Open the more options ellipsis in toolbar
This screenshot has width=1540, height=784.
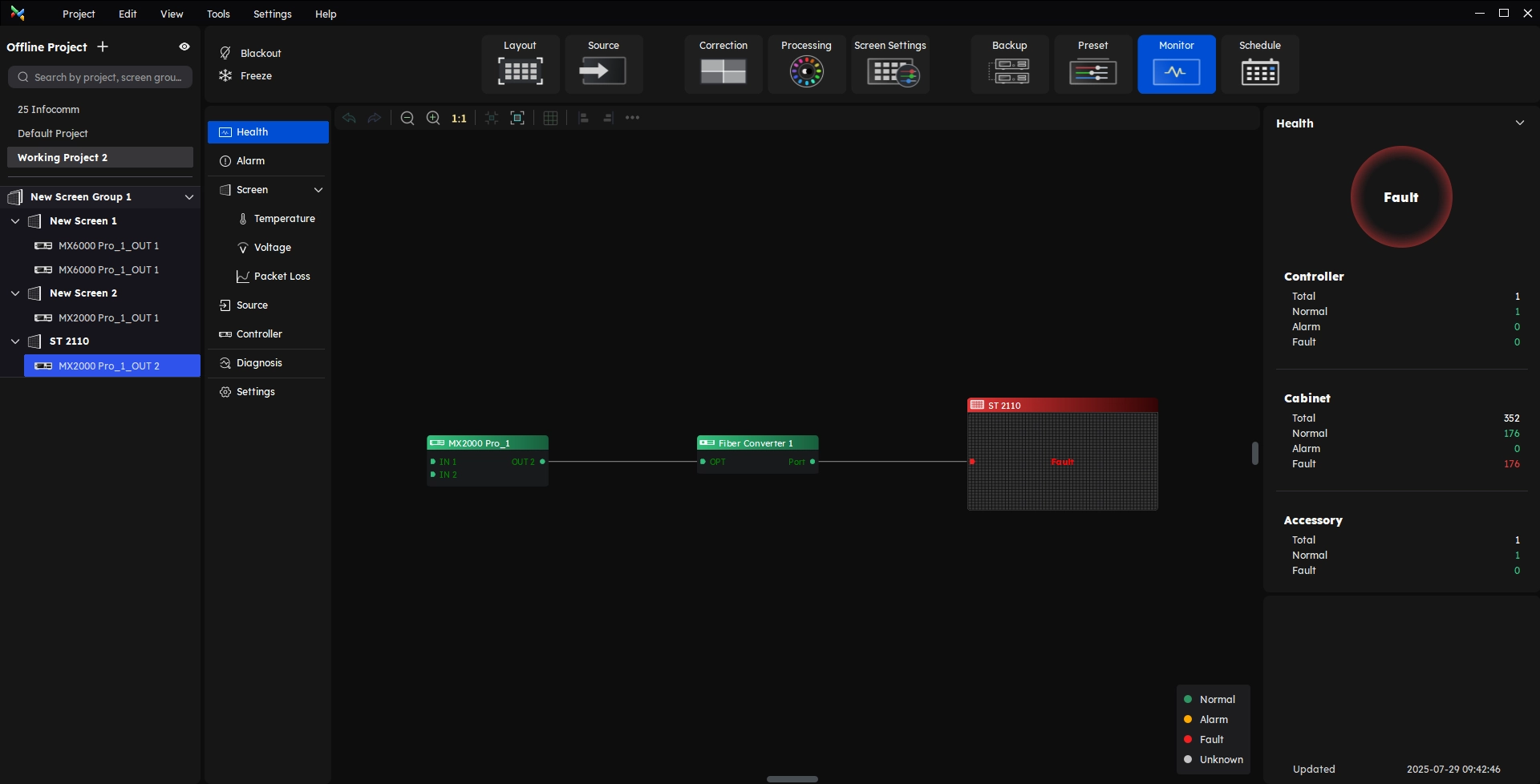tap(632, 118)
